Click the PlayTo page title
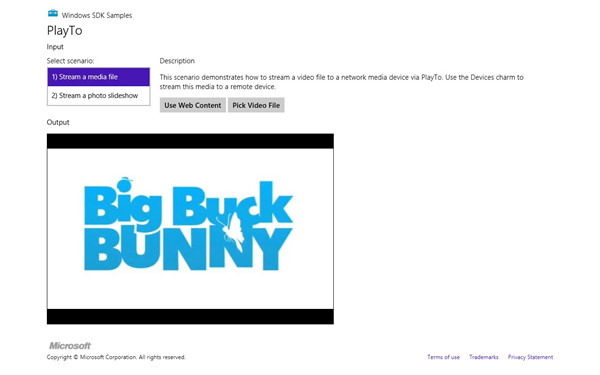This screenshot has height=375, width=600. pos(64,31)
